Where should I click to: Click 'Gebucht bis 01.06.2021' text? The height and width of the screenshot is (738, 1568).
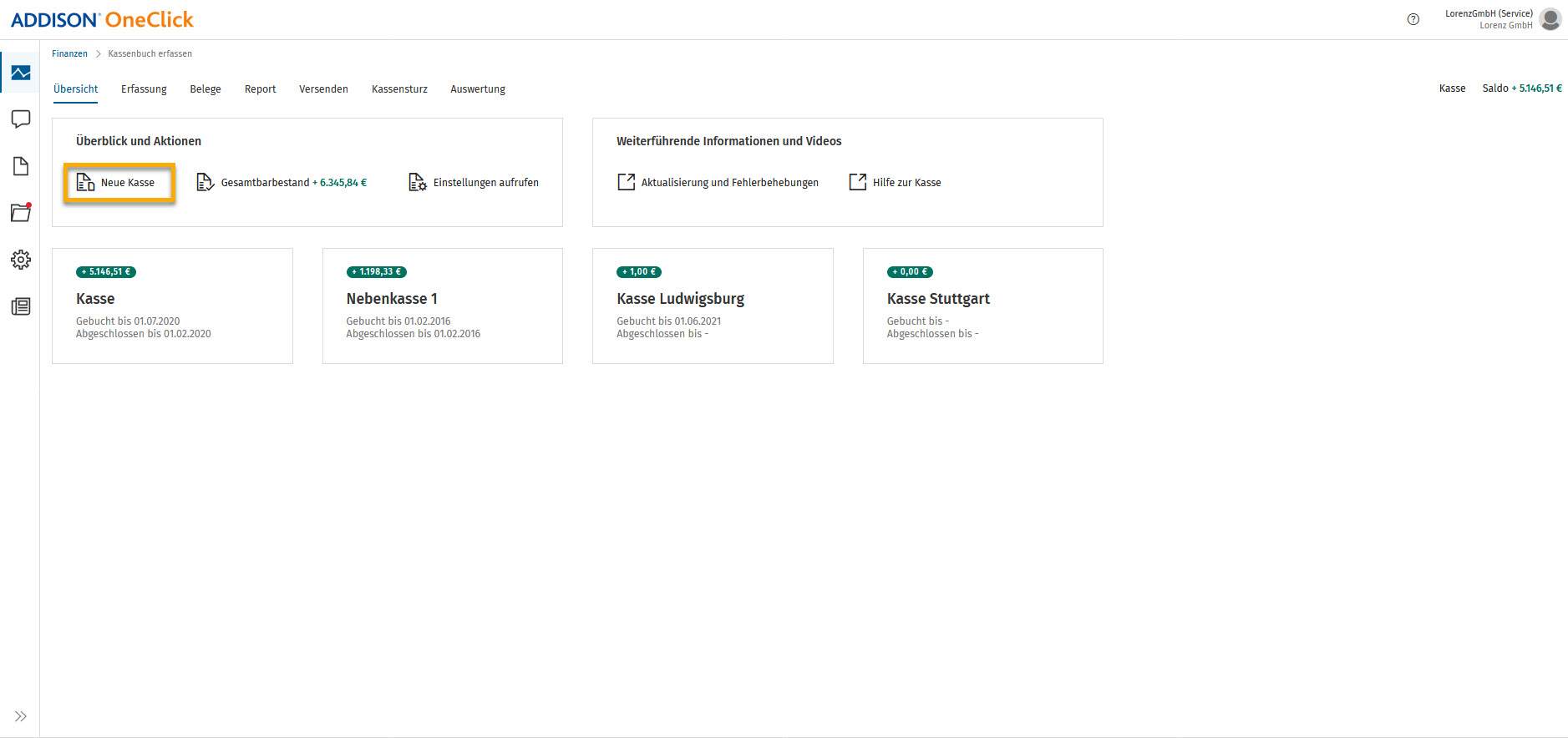(669, 321)
